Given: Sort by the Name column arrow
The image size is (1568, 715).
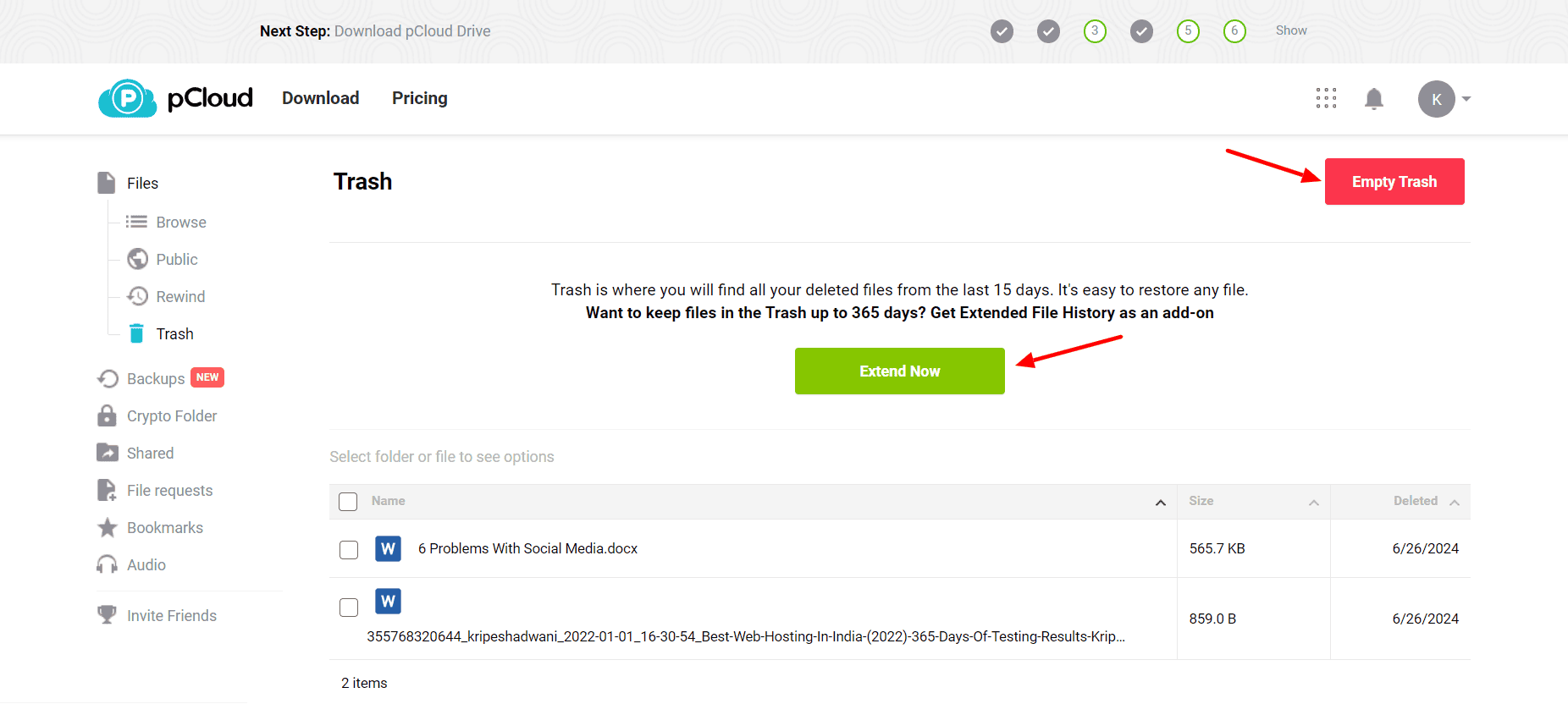Looking at the screenshot, I should click(x=1160, y=503).
